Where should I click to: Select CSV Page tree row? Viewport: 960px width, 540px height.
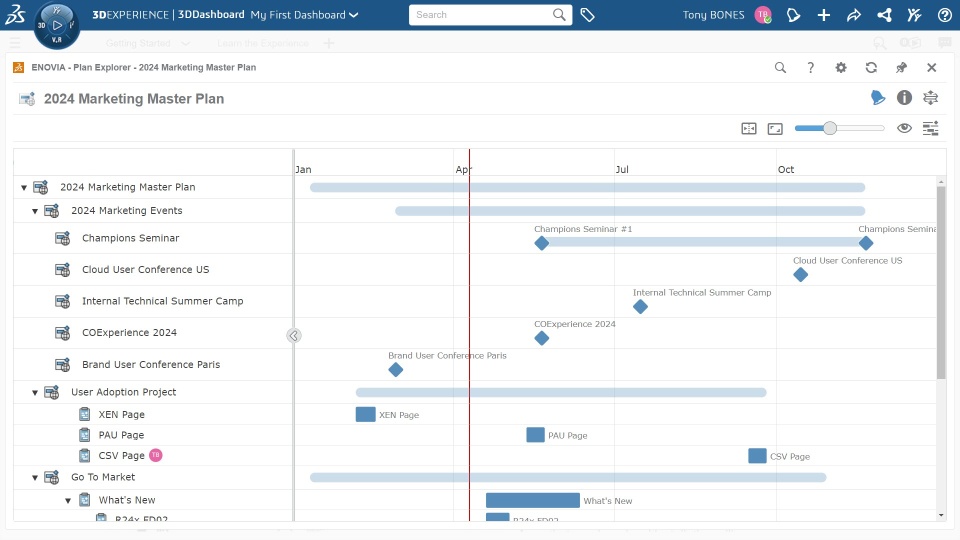tap(153, 456)
